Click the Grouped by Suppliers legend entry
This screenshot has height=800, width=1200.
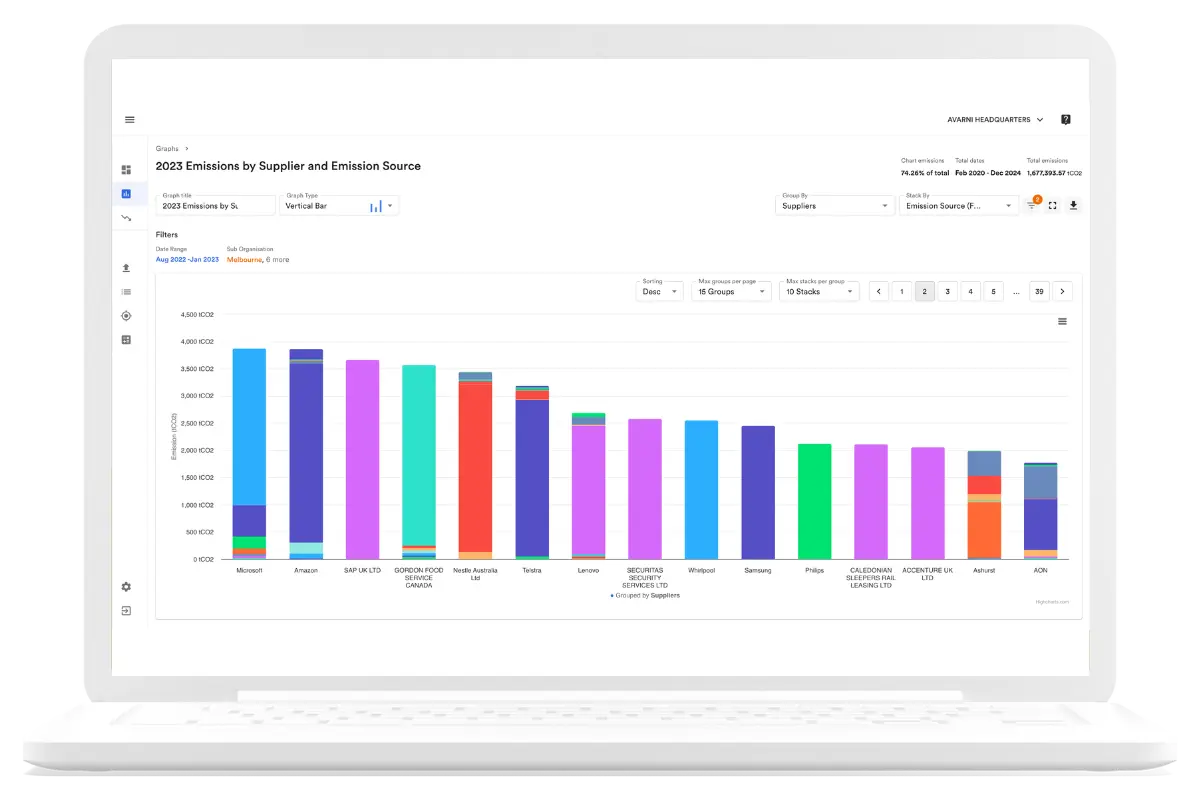click(x=645, y=595)
